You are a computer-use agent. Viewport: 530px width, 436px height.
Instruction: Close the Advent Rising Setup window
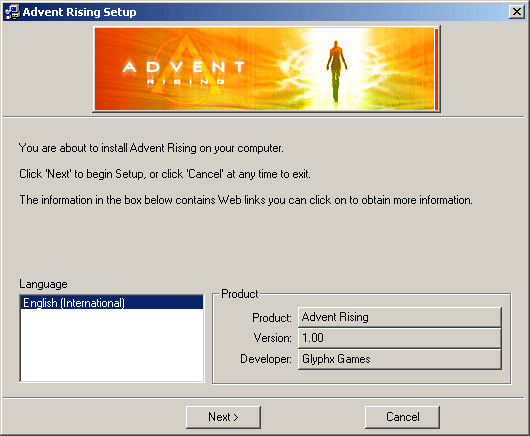[516, 12]
